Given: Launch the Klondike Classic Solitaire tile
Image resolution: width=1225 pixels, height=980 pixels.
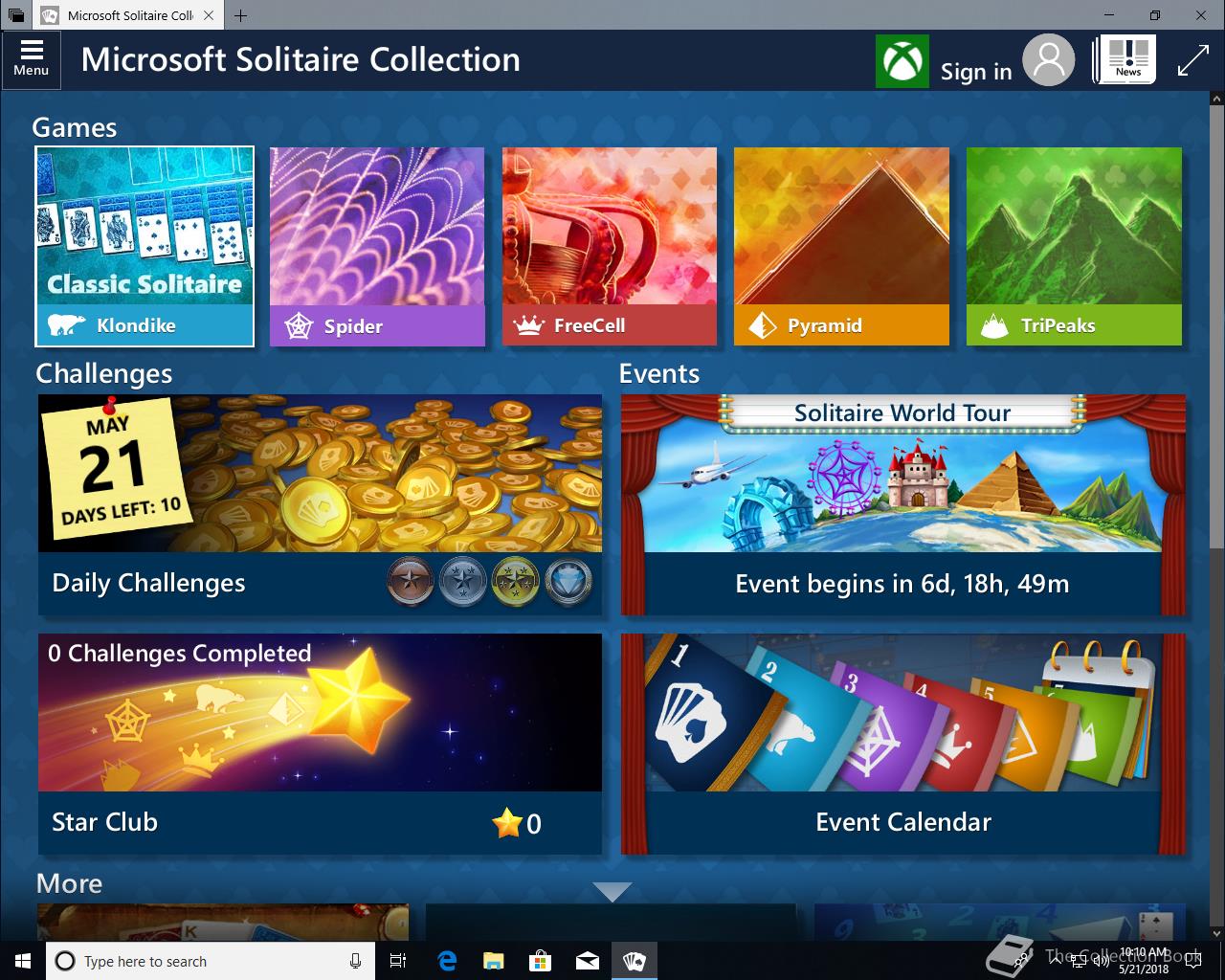Looking at the screenshot, I should click(145, 246).
